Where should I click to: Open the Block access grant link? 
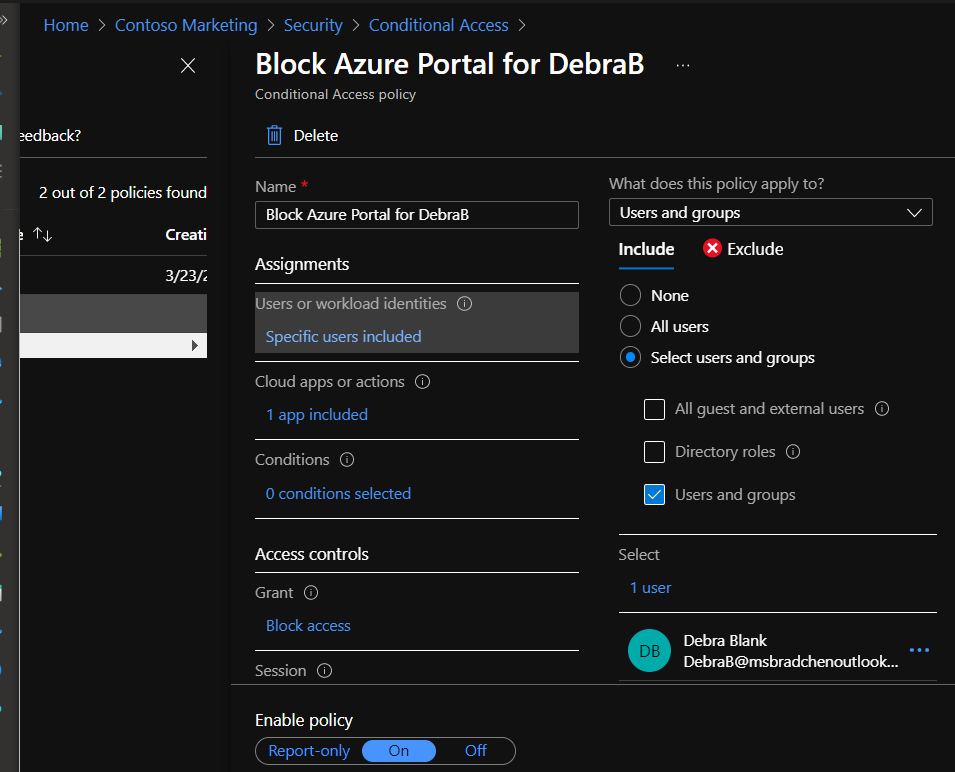(x=308, y=626)
